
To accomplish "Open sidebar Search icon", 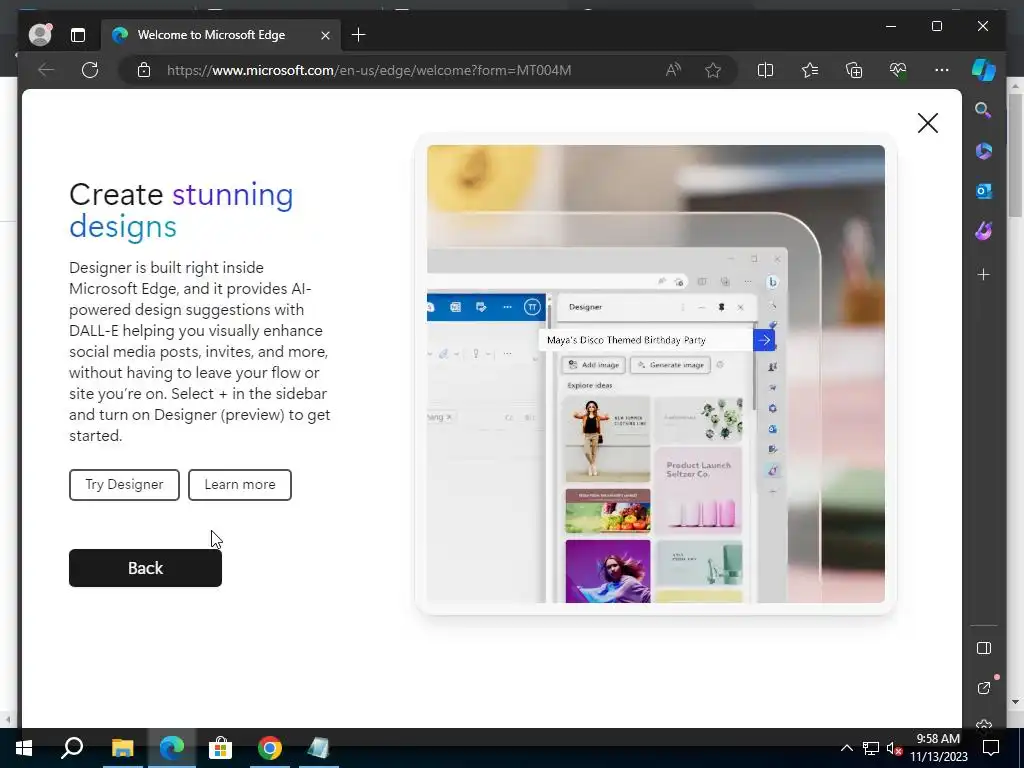I will coord(984,110).
